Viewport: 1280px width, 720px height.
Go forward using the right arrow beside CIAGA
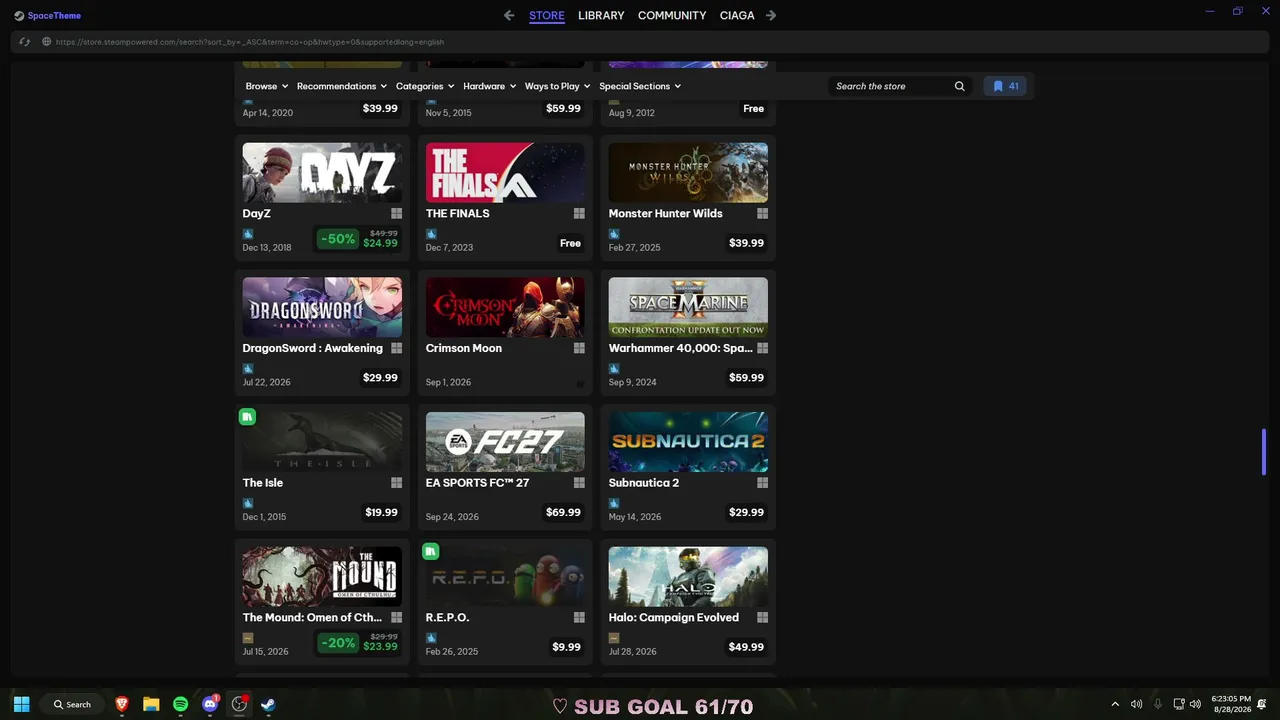pyautogui.click(x=770, y=15)
